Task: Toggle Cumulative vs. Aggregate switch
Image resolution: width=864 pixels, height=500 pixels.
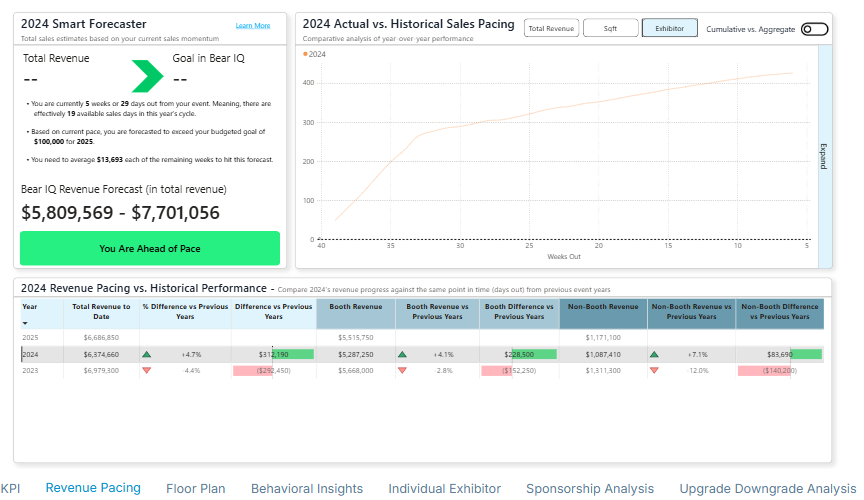Action: tap(814, 29)
